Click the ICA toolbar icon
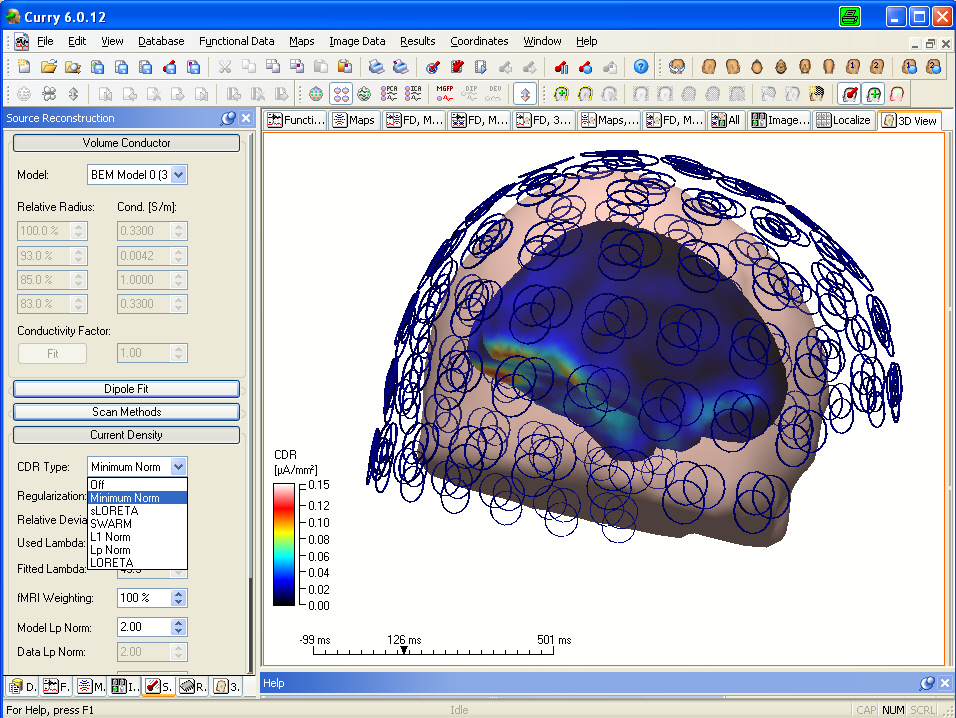 click(x=415, y=93)
